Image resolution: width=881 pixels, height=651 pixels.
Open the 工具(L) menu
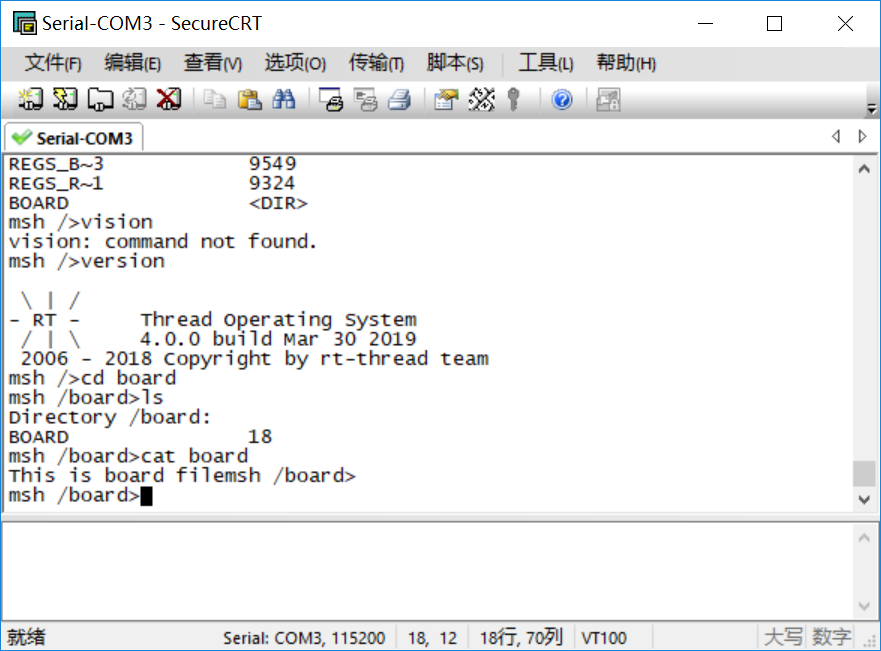pos(546,63)
